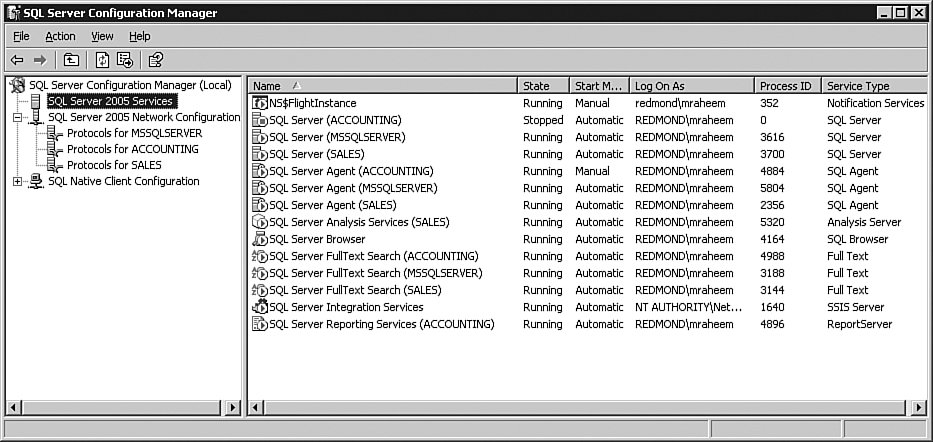The height and width of the screenshot is (442, 933).
Task: Maximize the Configuration Manager window
Action: click(901, 12)
